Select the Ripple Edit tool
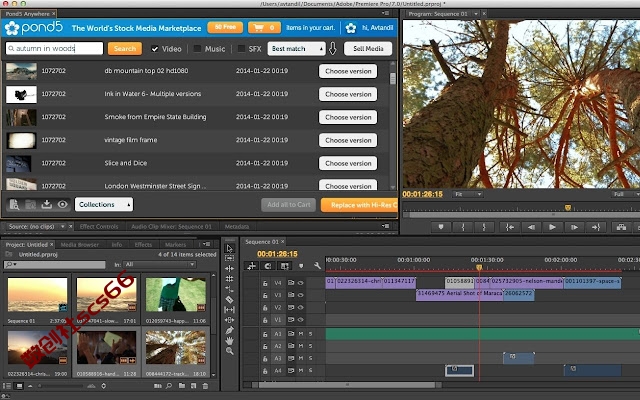The image size is (640, 400). click(230, 268)
